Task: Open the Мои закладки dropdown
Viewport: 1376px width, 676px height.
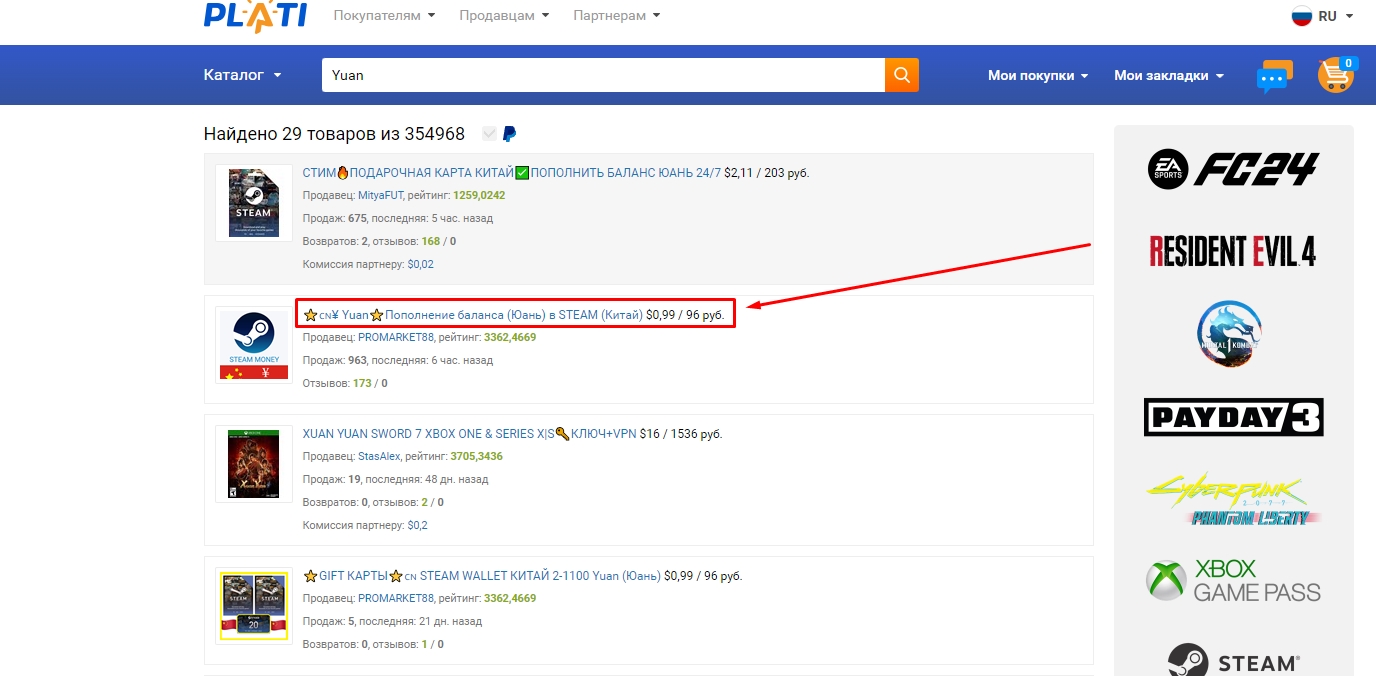Action: (x=1169, y=75)
